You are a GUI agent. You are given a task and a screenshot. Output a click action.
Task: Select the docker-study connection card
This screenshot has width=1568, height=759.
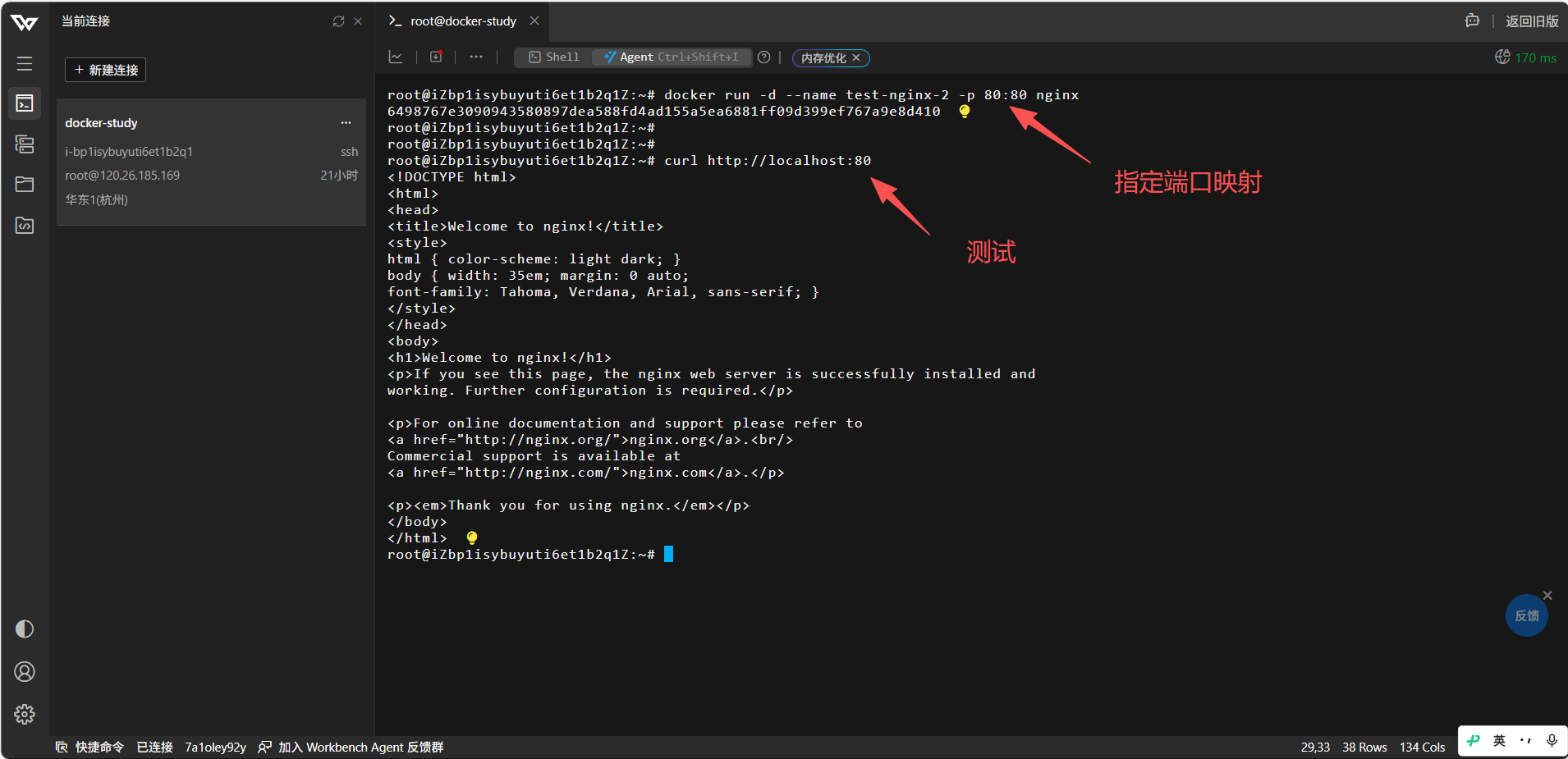coord(211,162)
